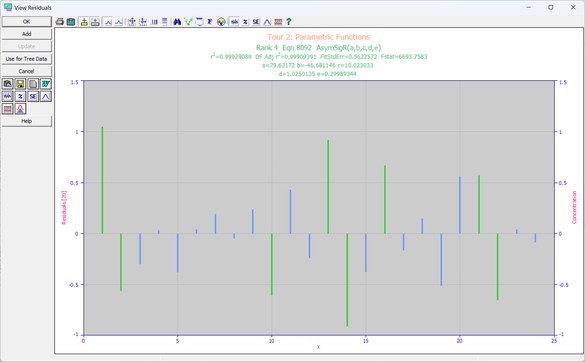Click the teal XY data icon

click(x=46, y=84)
